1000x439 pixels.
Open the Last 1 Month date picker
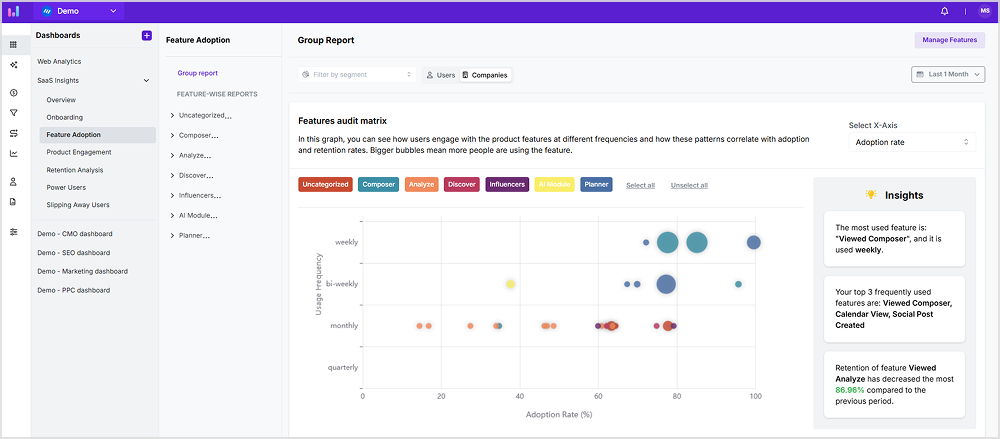948,75
